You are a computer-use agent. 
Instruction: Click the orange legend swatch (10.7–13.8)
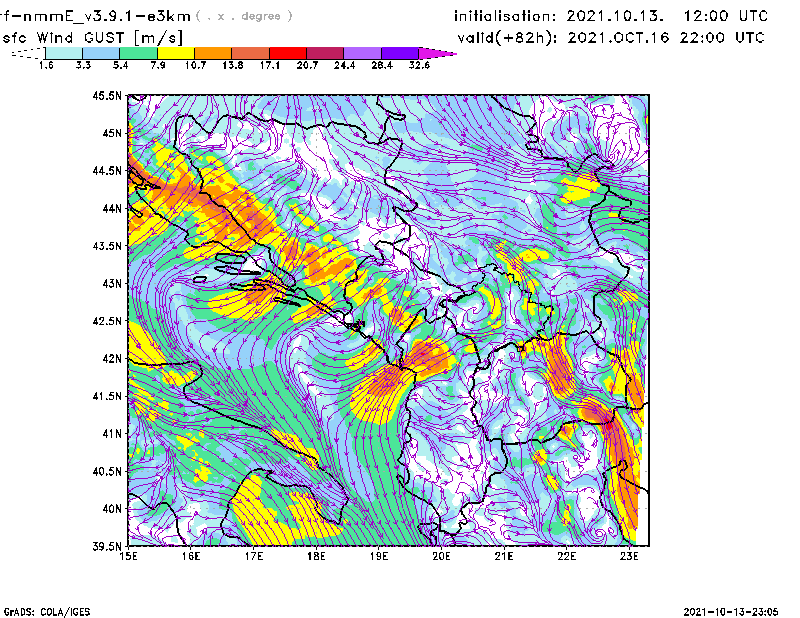213,53
